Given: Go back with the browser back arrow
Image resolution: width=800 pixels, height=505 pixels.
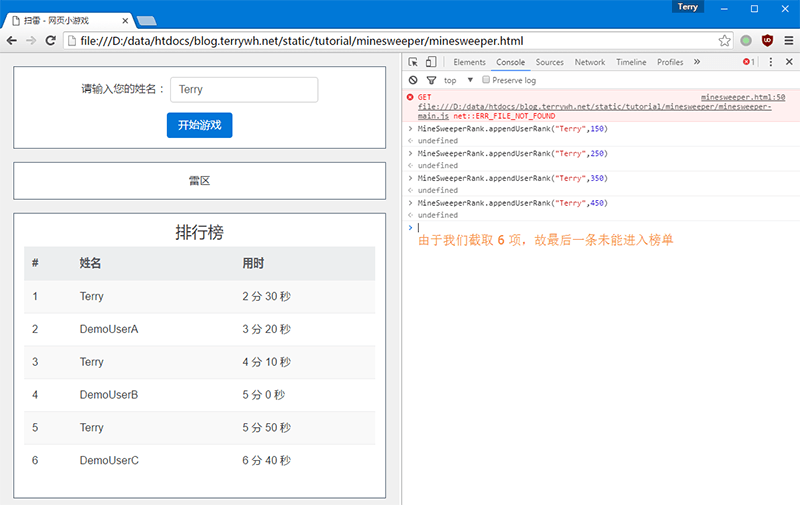Looking at the screenshot, I should (x=11, y=41).
